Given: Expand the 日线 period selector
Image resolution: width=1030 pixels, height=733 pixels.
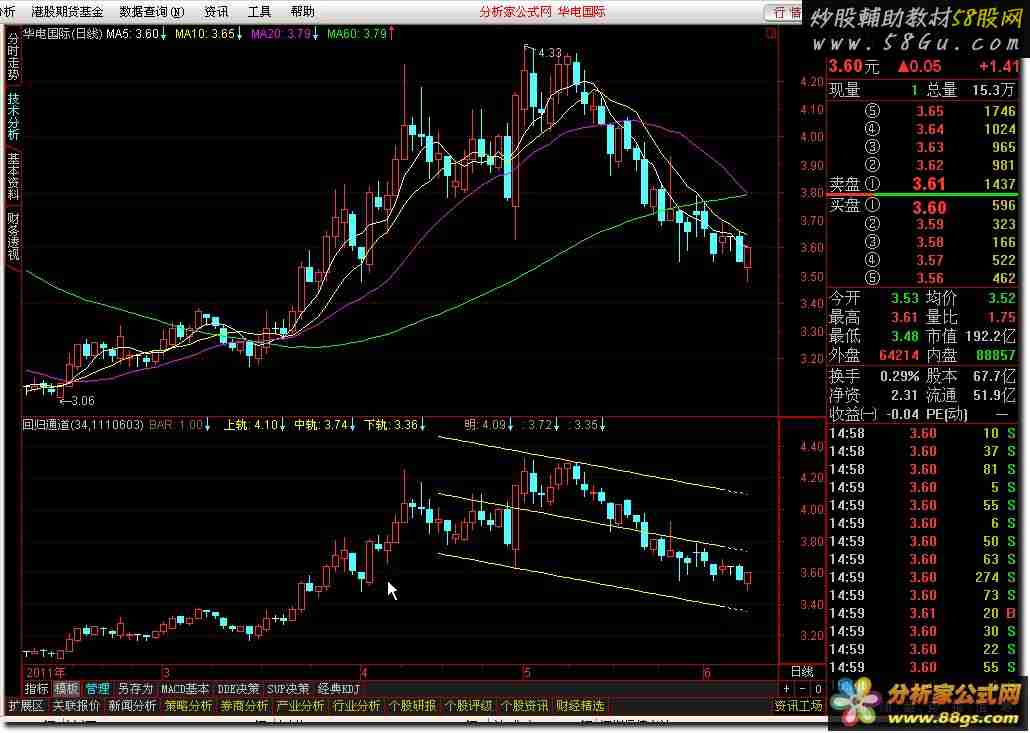Looking at the screenshot, I should (x=802, y=671).
